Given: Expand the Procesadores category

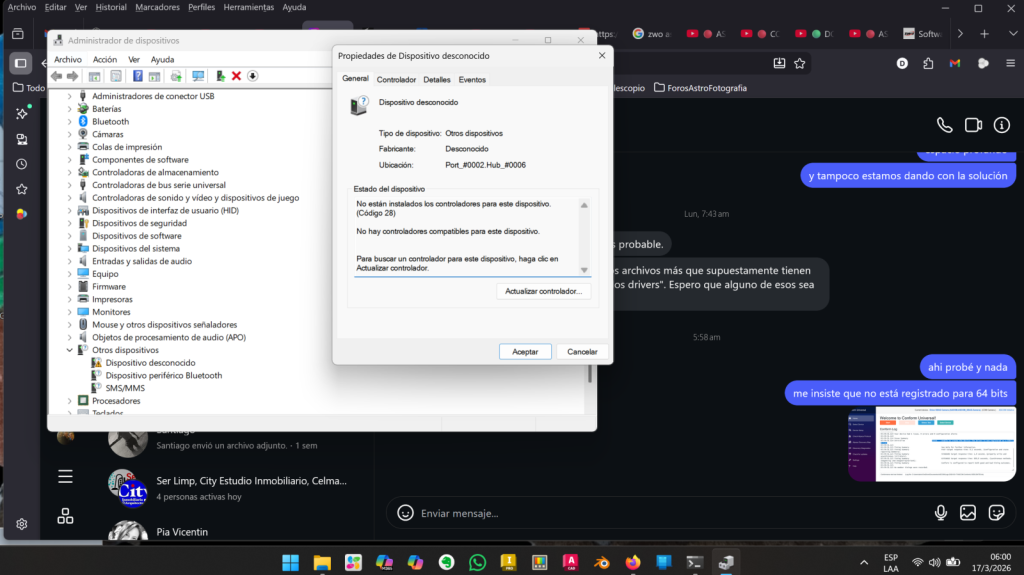Looking at the screenshot, I should [69, 401].
